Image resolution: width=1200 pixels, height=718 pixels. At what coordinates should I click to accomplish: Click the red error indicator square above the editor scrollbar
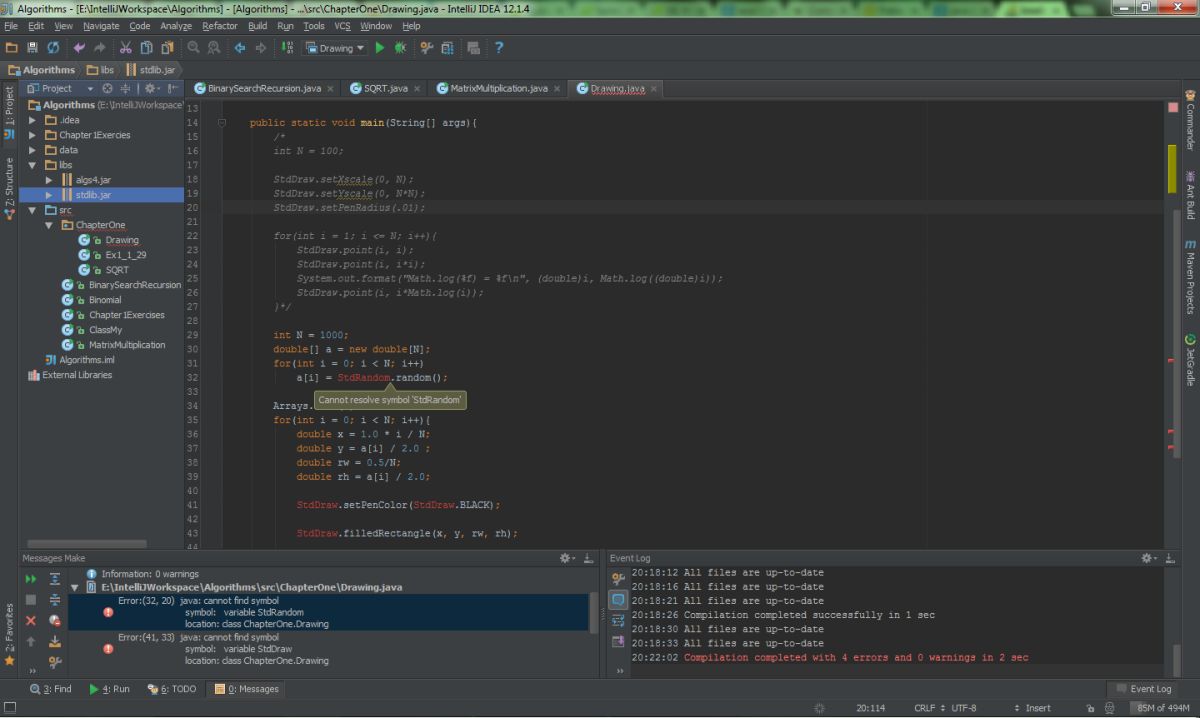pos(1172,106)
